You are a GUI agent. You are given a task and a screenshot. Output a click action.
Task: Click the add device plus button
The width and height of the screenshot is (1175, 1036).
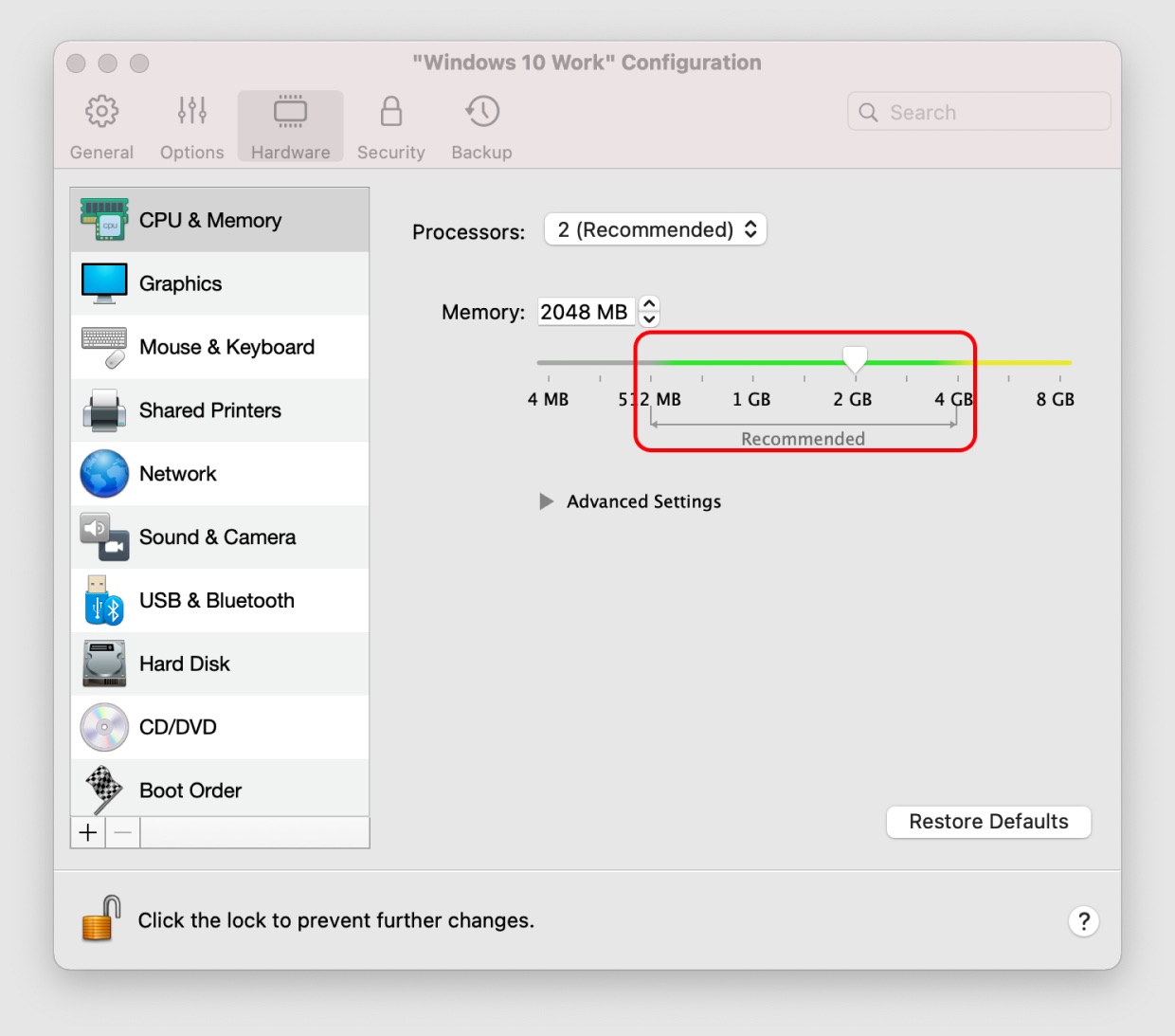pyautogui.click(x=88, y=832)
